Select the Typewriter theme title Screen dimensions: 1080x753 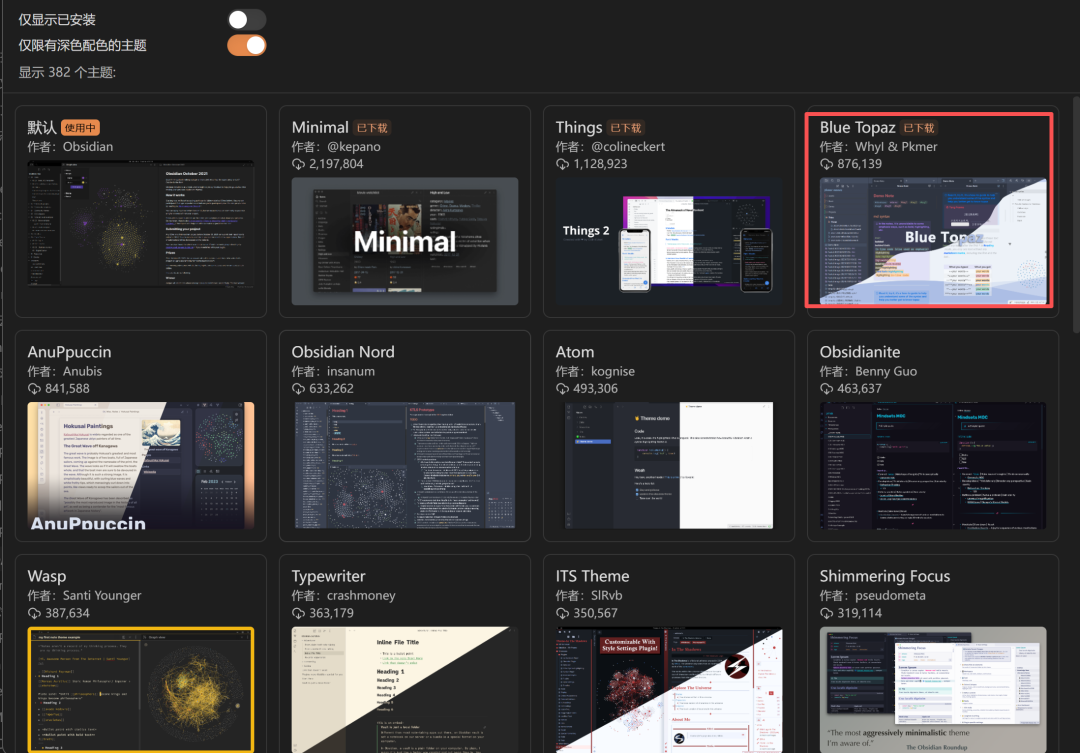[329, 577]
